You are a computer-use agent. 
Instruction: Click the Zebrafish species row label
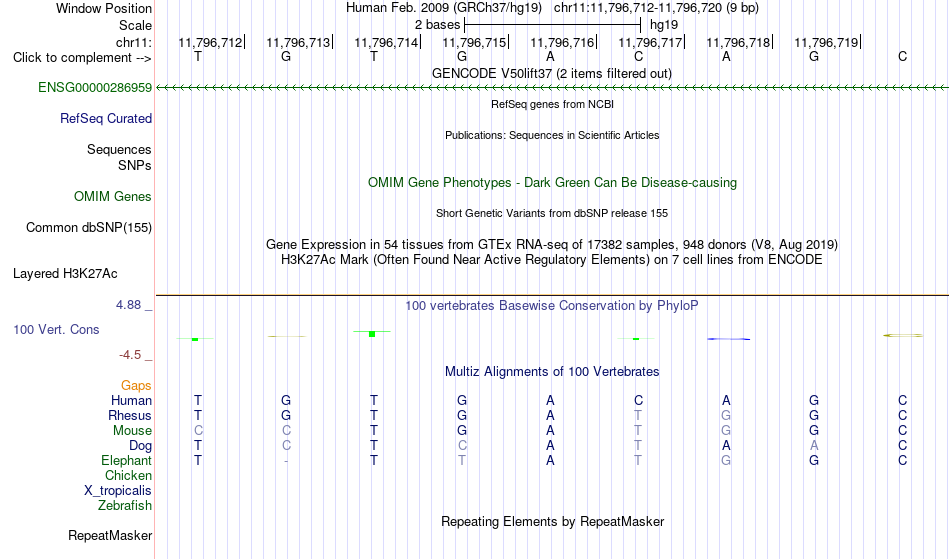click(125, 506)
